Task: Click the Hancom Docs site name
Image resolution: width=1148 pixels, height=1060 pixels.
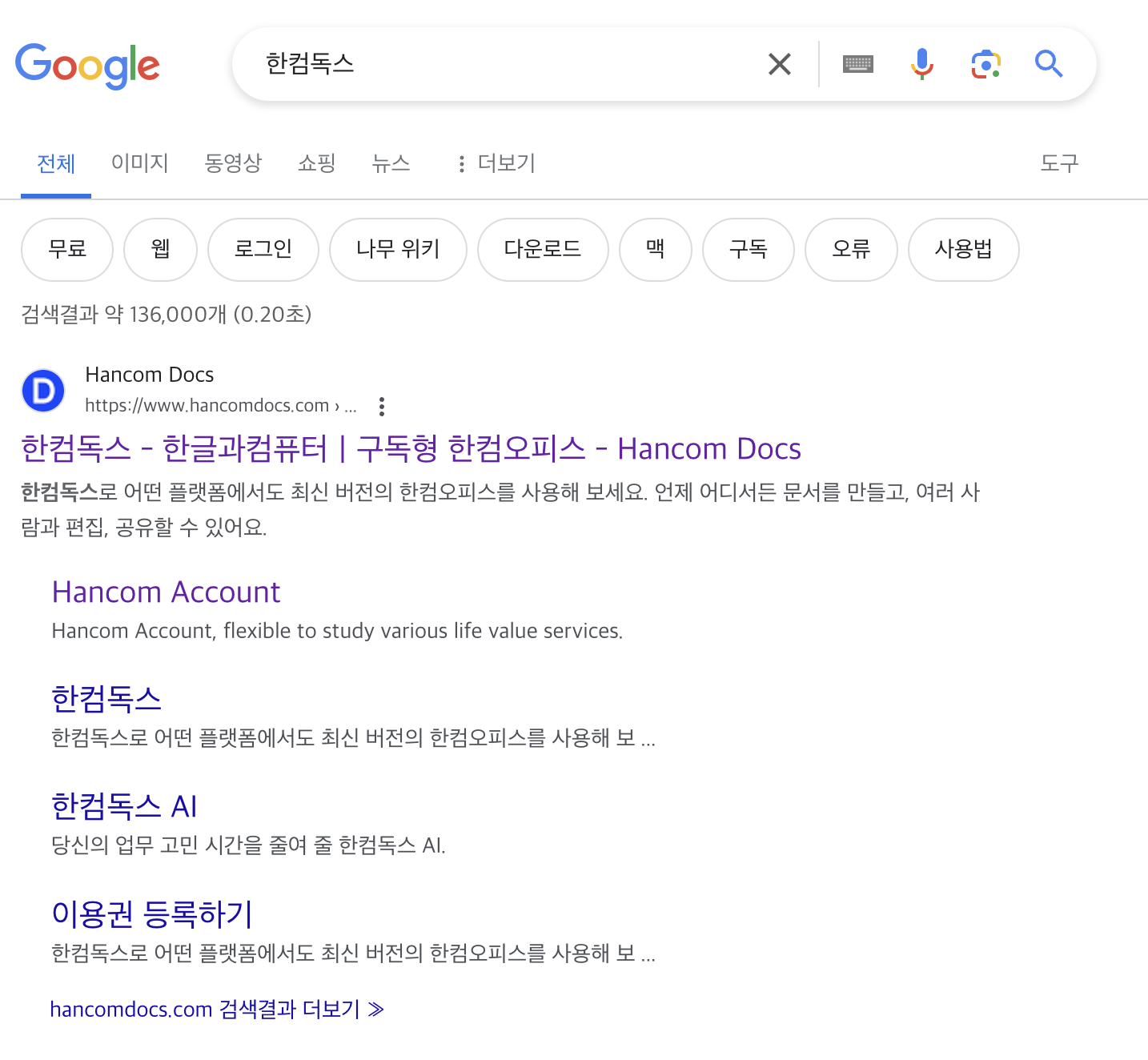Action: [150, 375]
